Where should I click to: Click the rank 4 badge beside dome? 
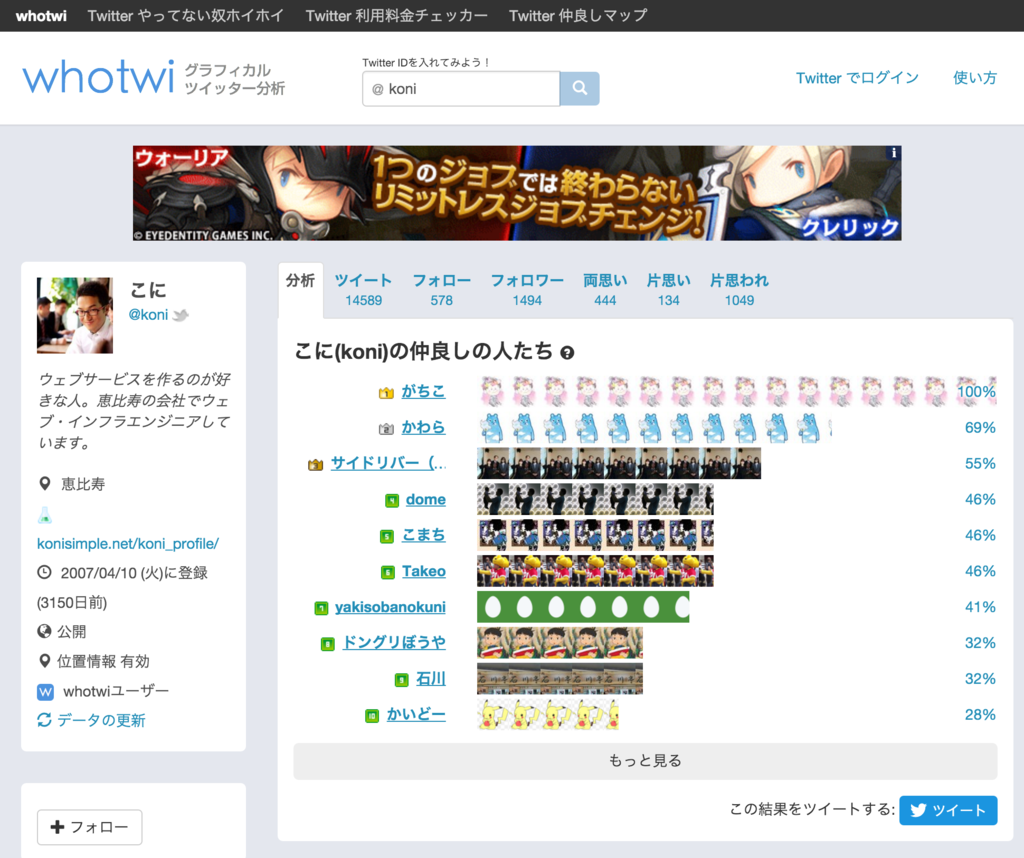pyautogui.click(x=392, y=501)
